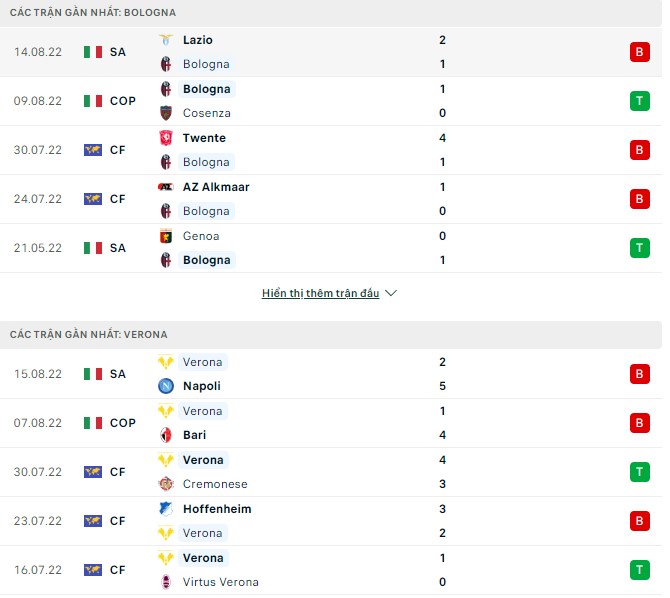Image resolution: width=670 pixels, height=598 pixels.
Task: Click the green T badge for Cosenza match
Action: 639,101
